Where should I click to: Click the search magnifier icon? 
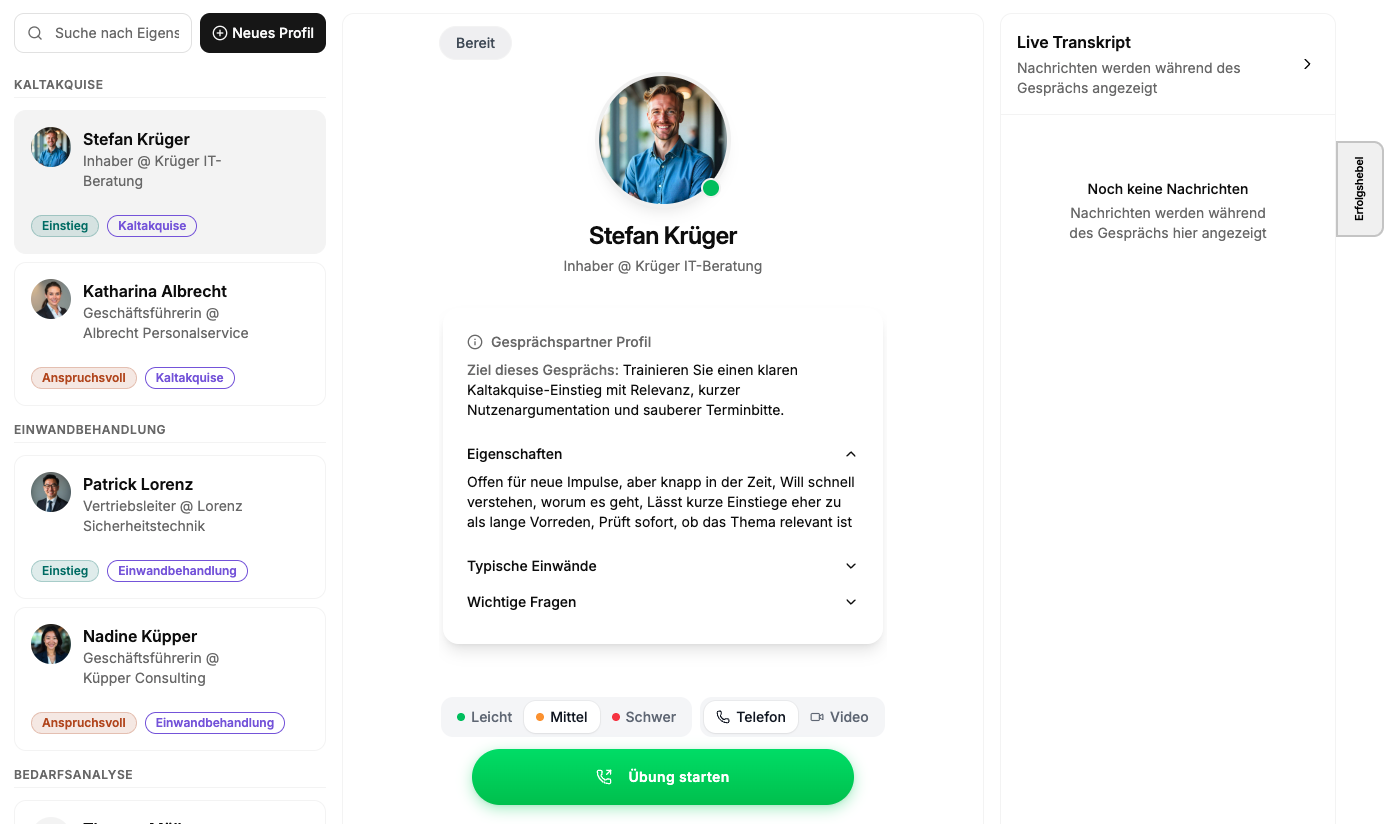(35, 33)
